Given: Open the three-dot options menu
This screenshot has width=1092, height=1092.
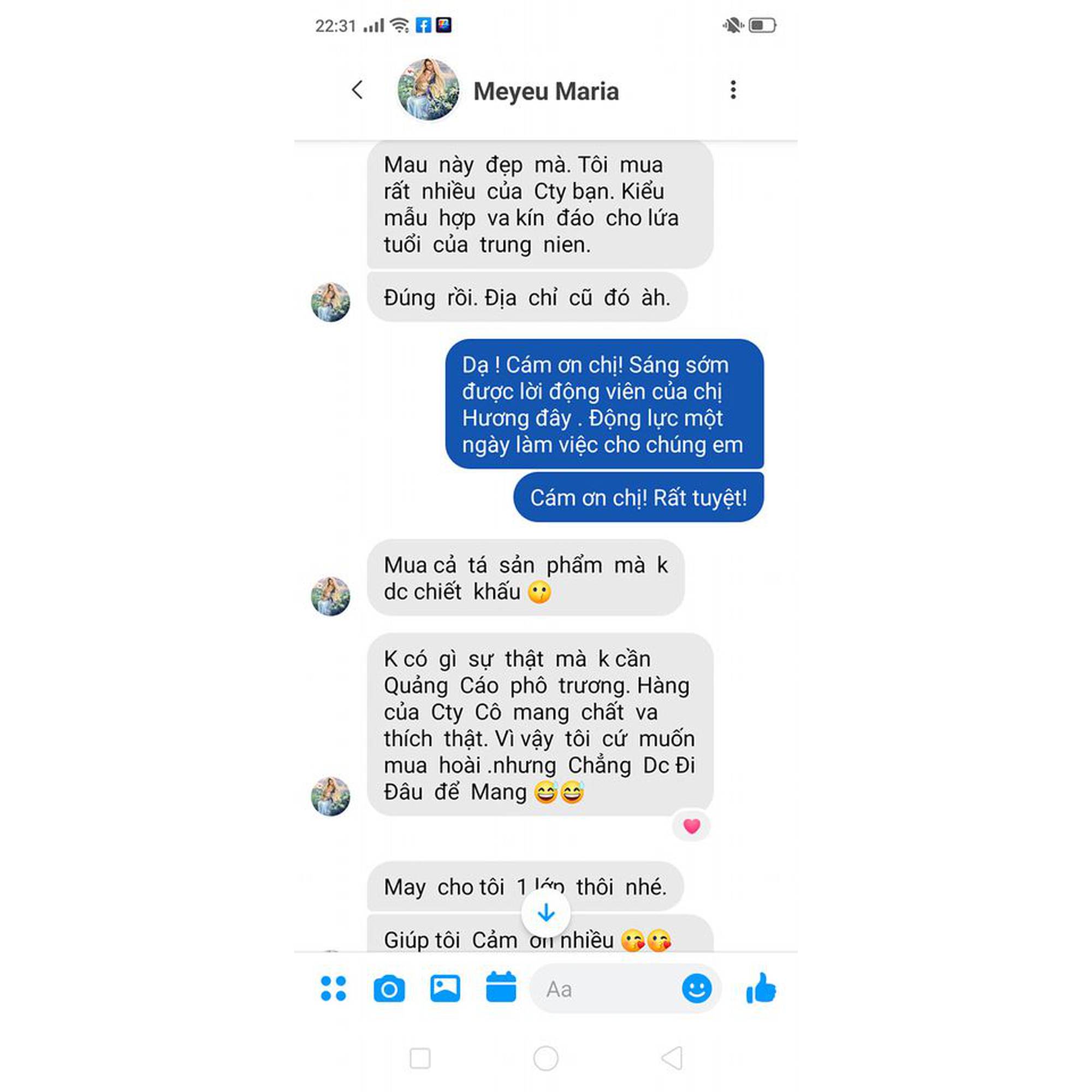Looking at the screenshot, I should [x=733, y=90].
